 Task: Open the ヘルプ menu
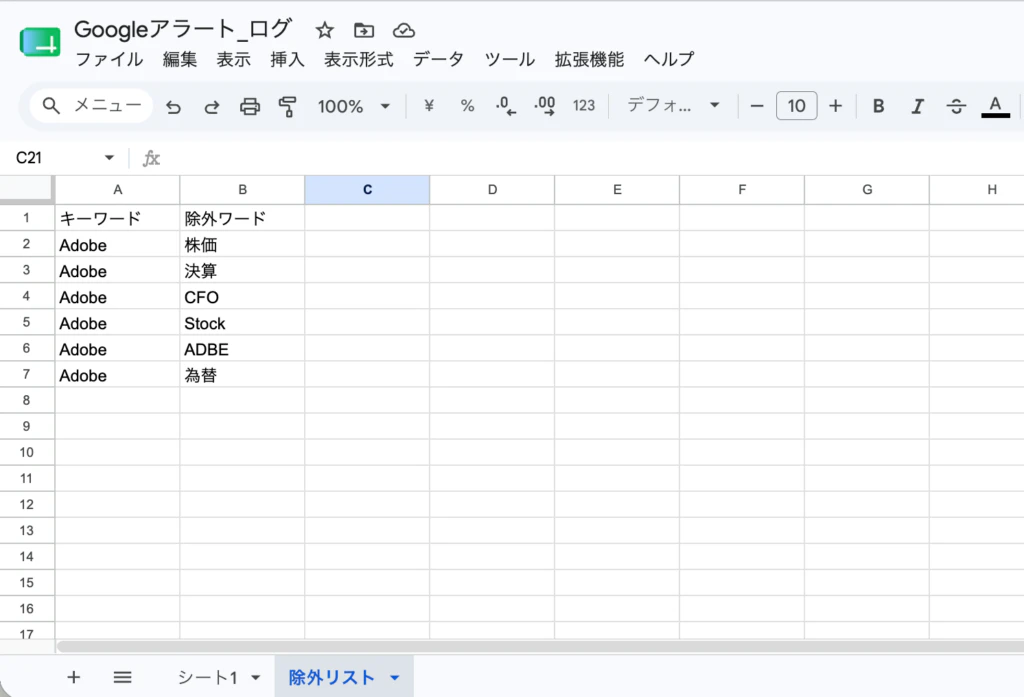(669, 59)
